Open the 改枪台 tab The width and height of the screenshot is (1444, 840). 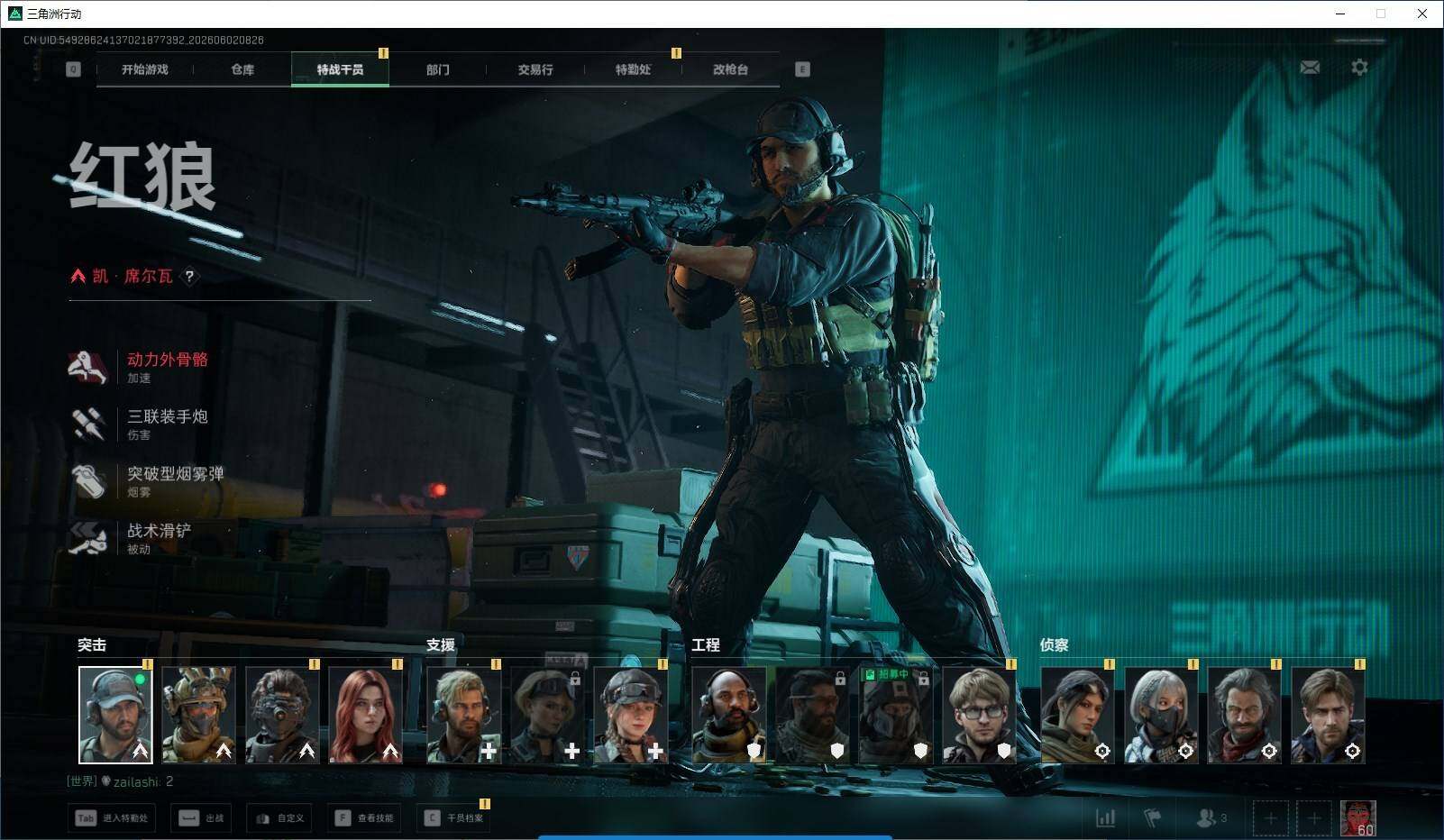730,69
